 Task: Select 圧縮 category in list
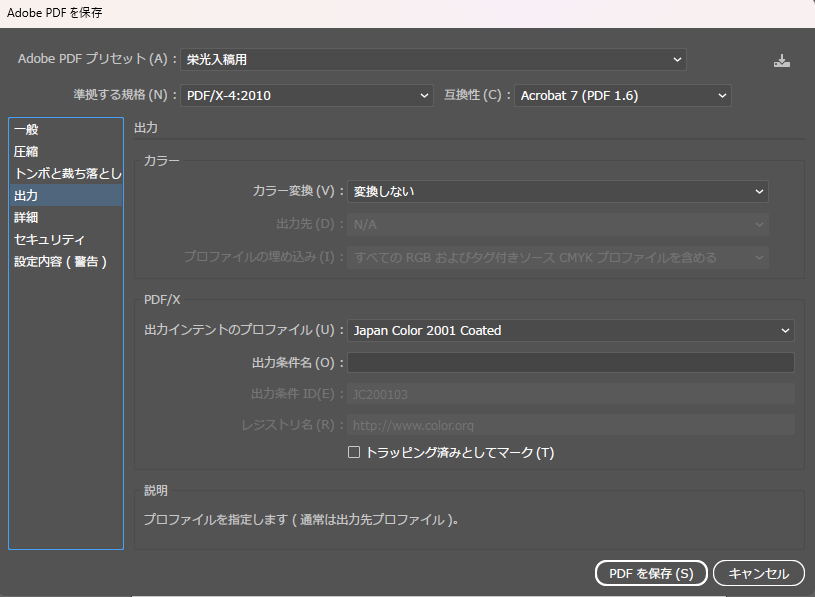(x=66, y=151)
